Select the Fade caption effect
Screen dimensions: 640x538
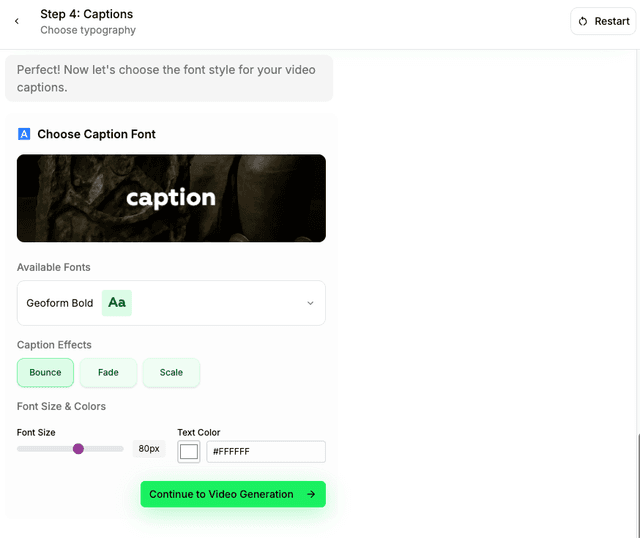click(x=108, y=372)
